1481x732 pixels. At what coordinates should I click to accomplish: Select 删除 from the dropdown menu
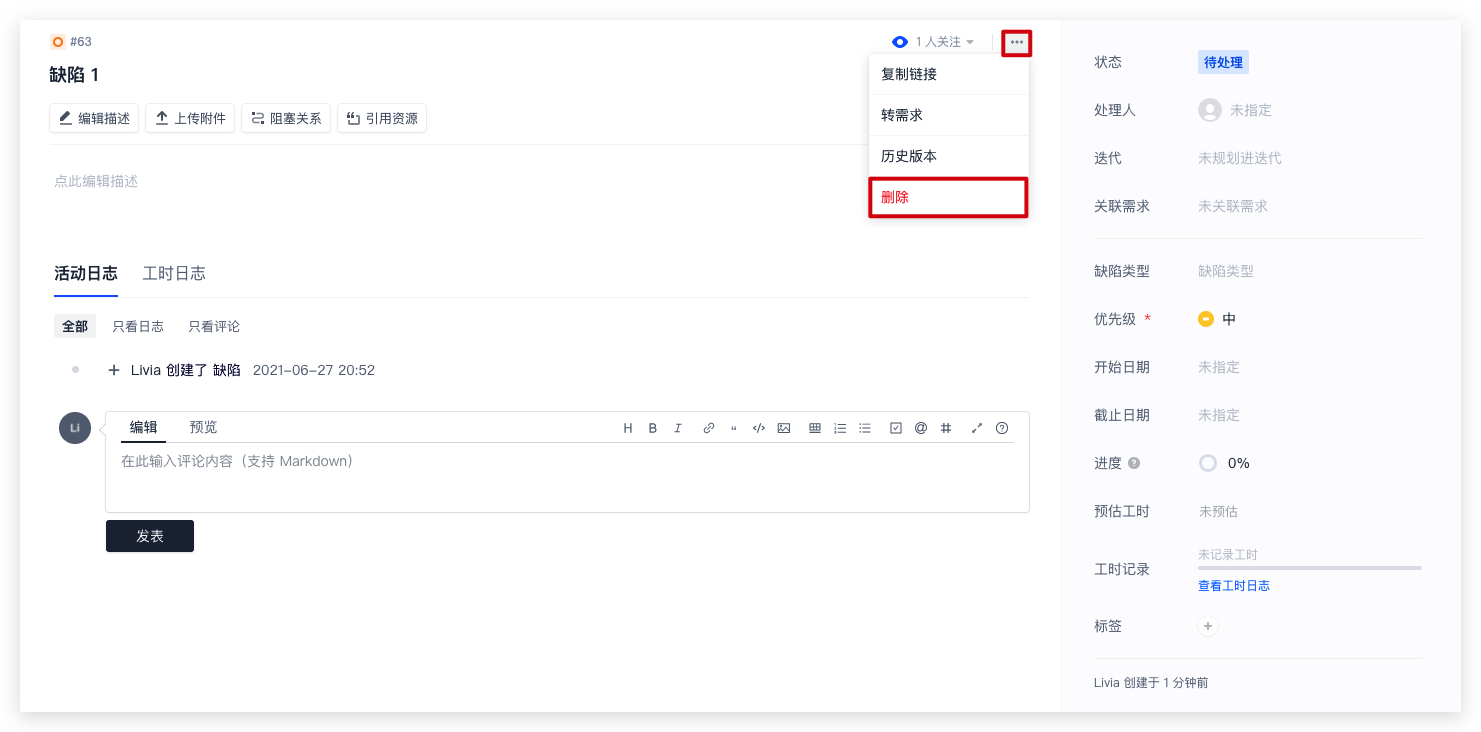pyautogui.click(x=948, y=197)
